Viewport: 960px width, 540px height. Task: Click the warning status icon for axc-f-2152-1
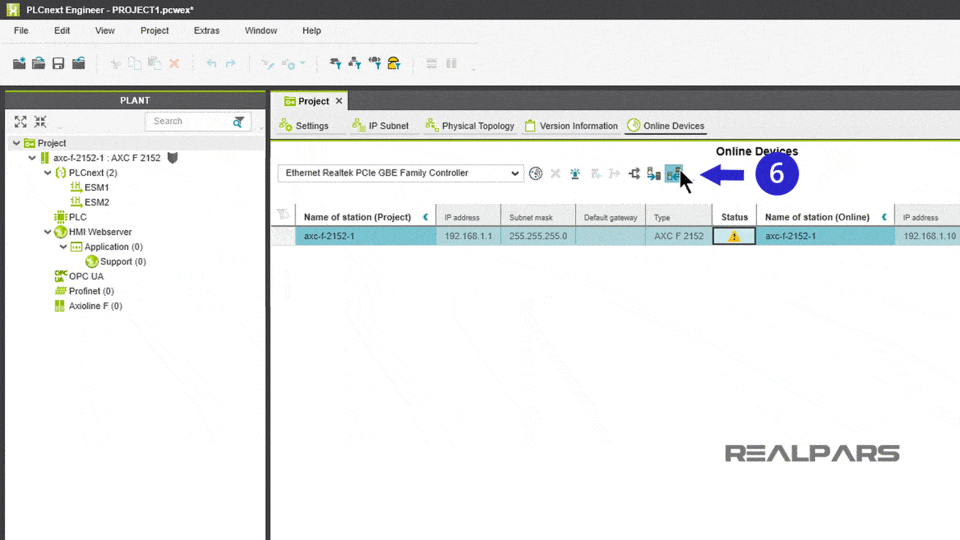coord(734,236)
